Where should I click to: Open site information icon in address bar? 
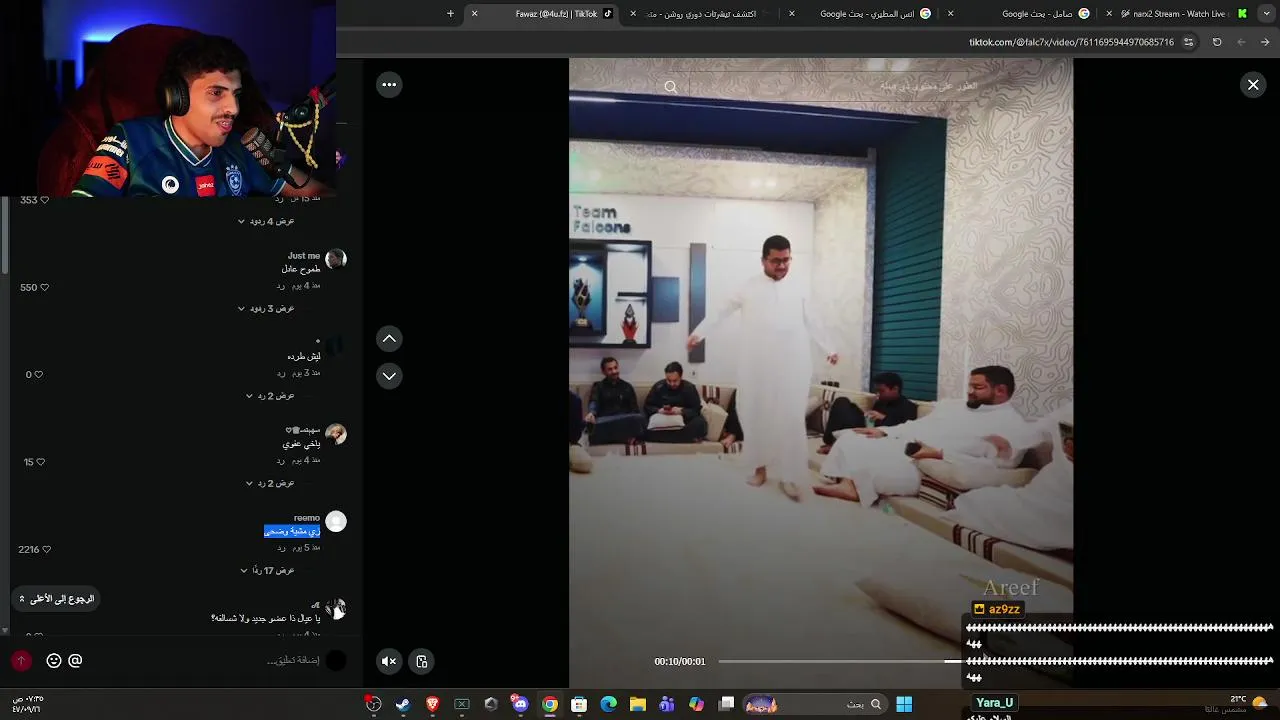point(1188,42)
